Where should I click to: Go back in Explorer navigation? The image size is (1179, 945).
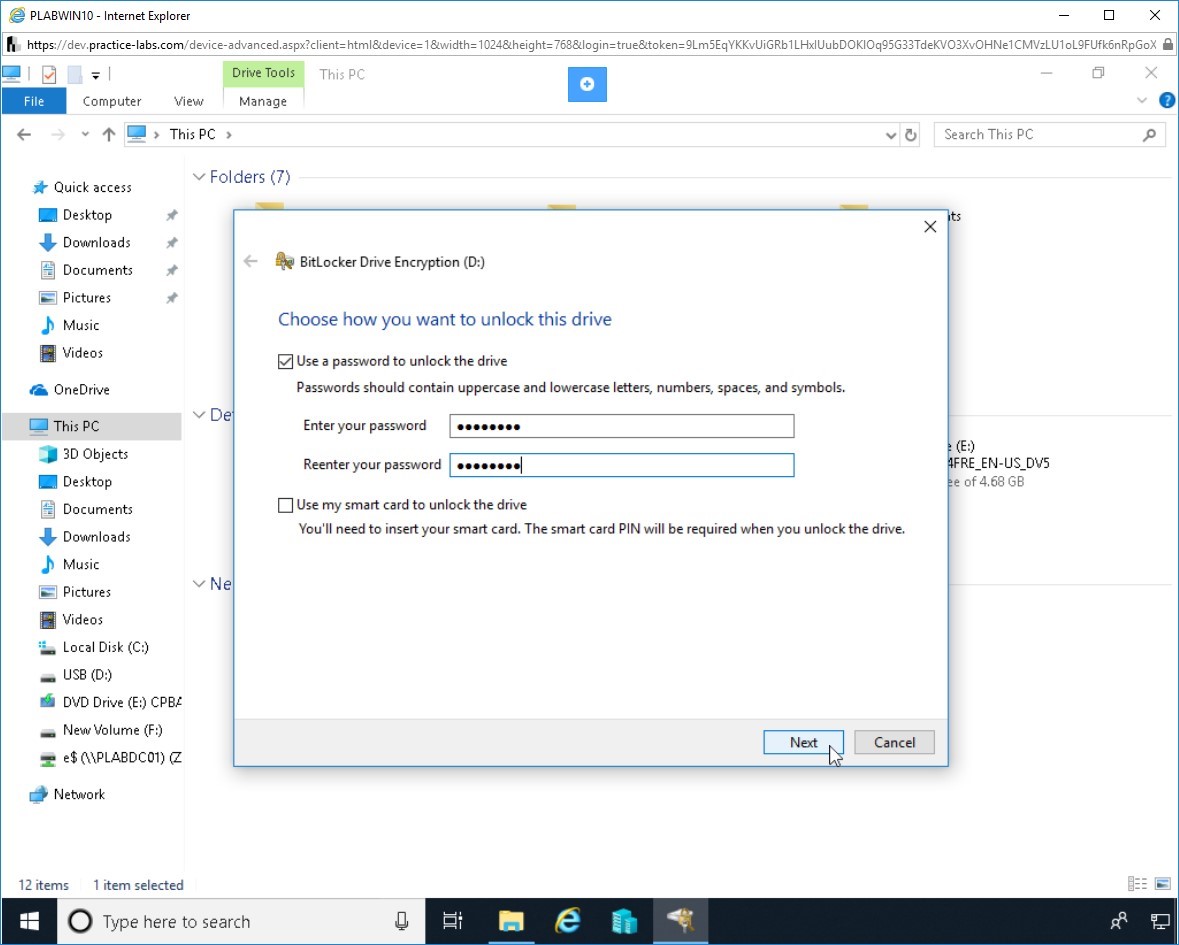[24, 135]
